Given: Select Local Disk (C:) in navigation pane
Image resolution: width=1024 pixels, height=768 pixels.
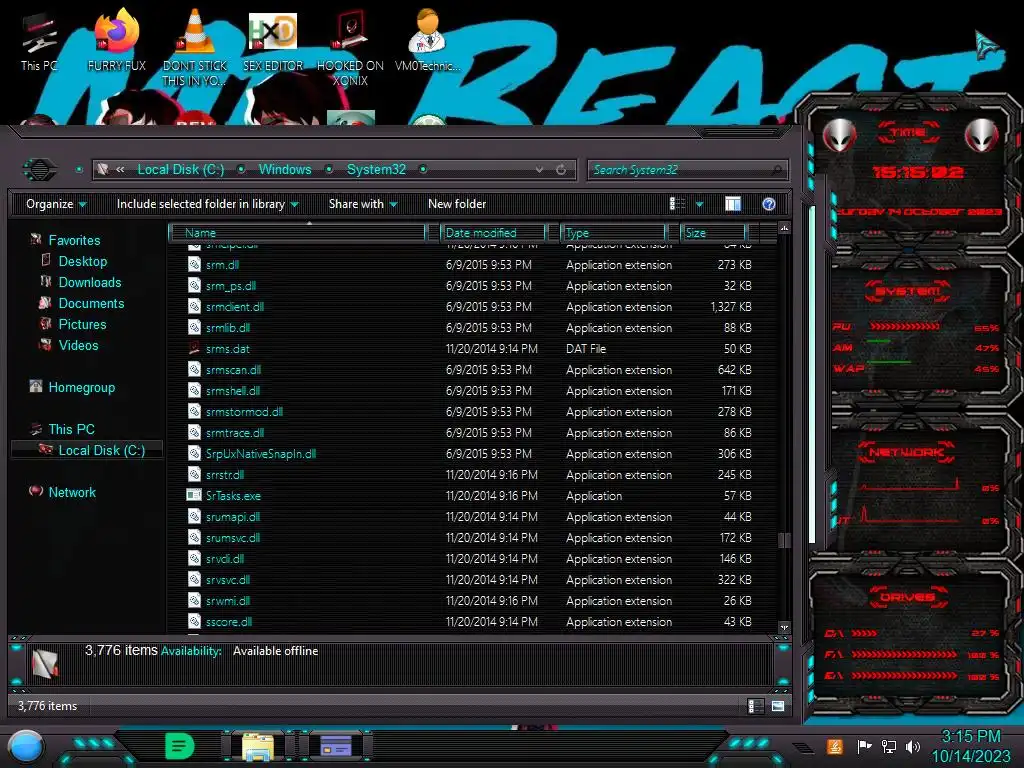Looking at the screenshot, I should [101, 450].
